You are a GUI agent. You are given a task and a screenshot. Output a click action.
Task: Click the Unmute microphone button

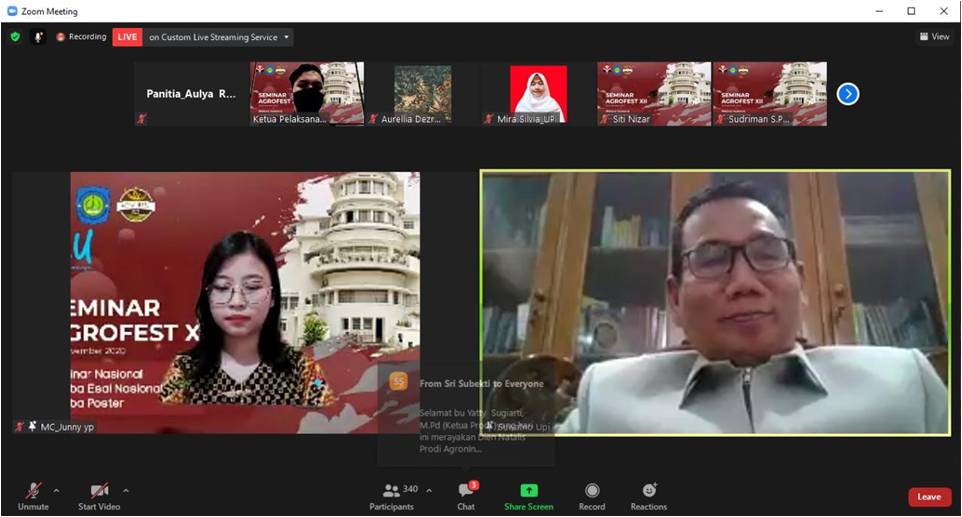click(x=33, y=496)
